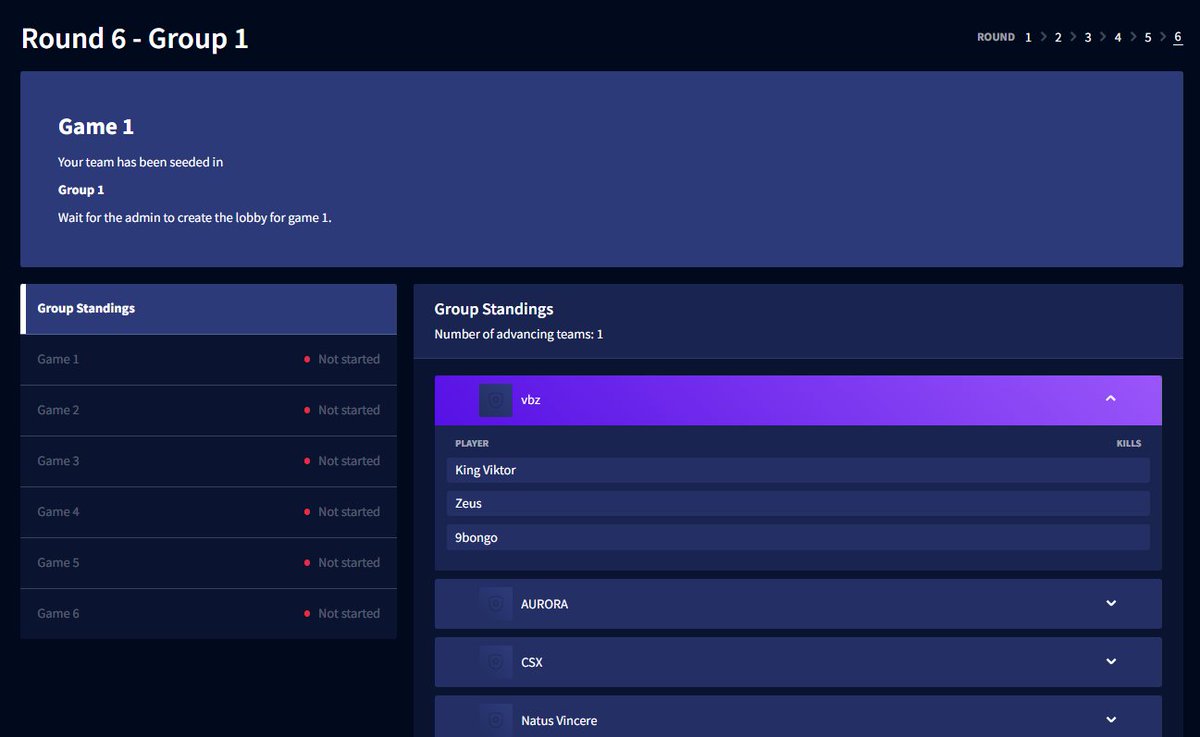Click the vbz team name
Viewport: 1200px width, 737px height.
(530, 400)
